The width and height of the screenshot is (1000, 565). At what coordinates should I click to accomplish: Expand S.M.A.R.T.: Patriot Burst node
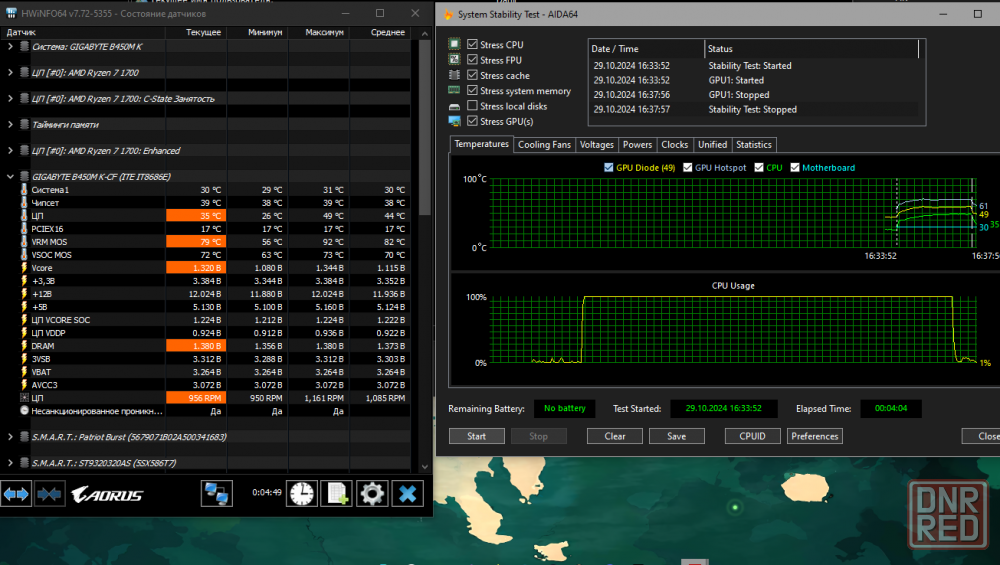[10, 437]
